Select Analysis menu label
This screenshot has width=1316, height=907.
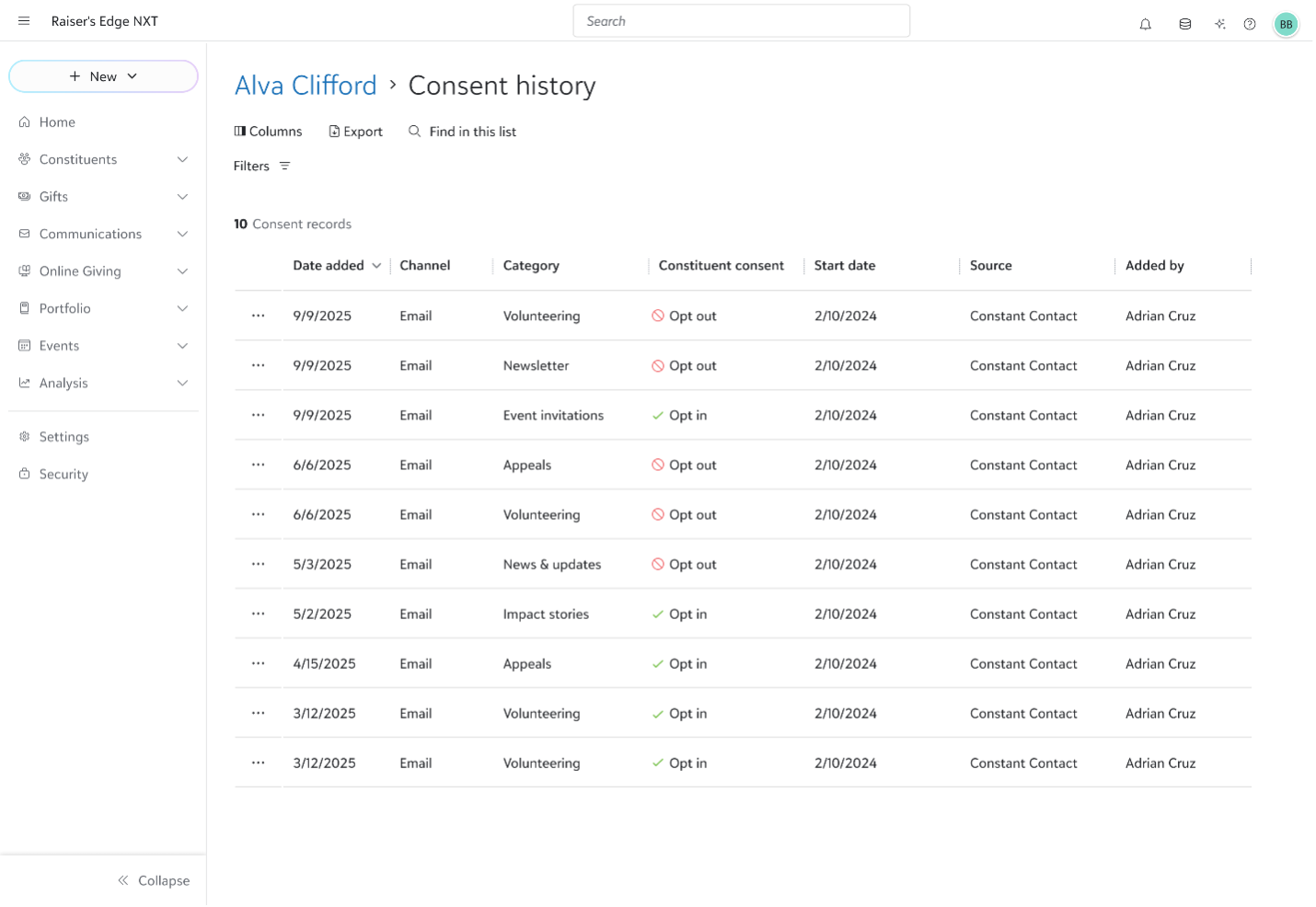click(63, 383)
